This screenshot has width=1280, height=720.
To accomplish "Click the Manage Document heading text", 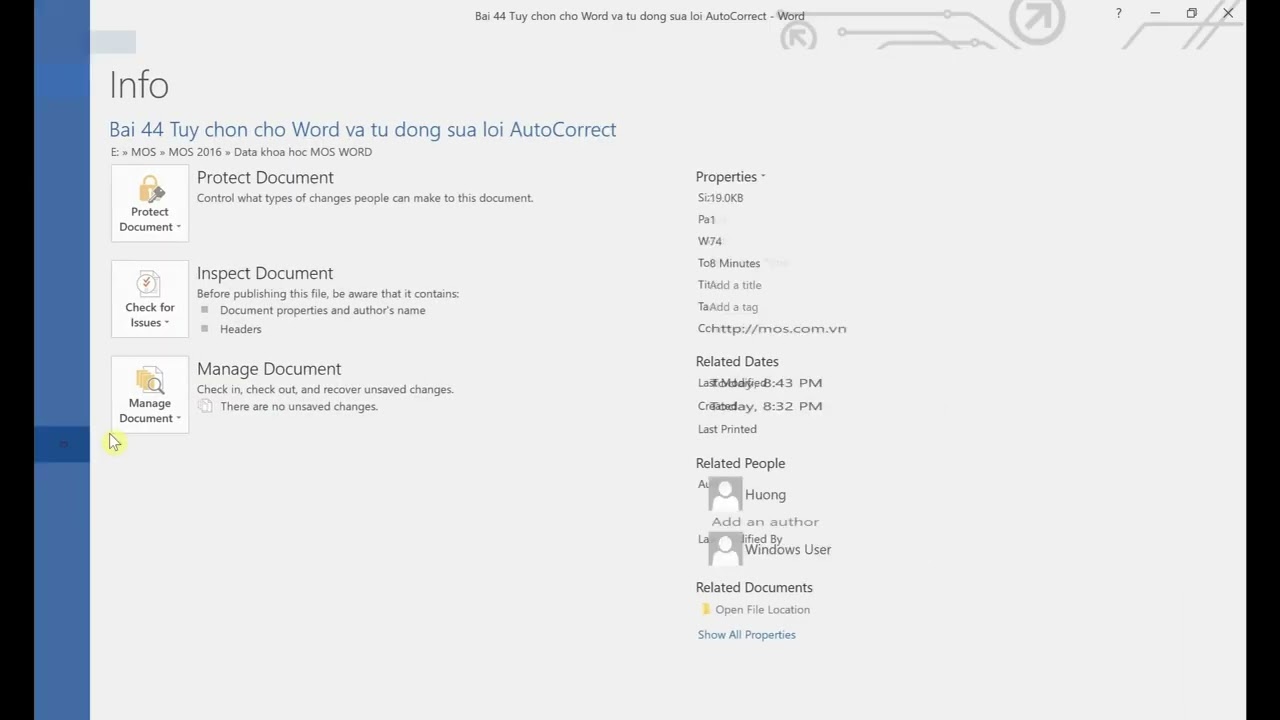I will click(x=269, y=369).
